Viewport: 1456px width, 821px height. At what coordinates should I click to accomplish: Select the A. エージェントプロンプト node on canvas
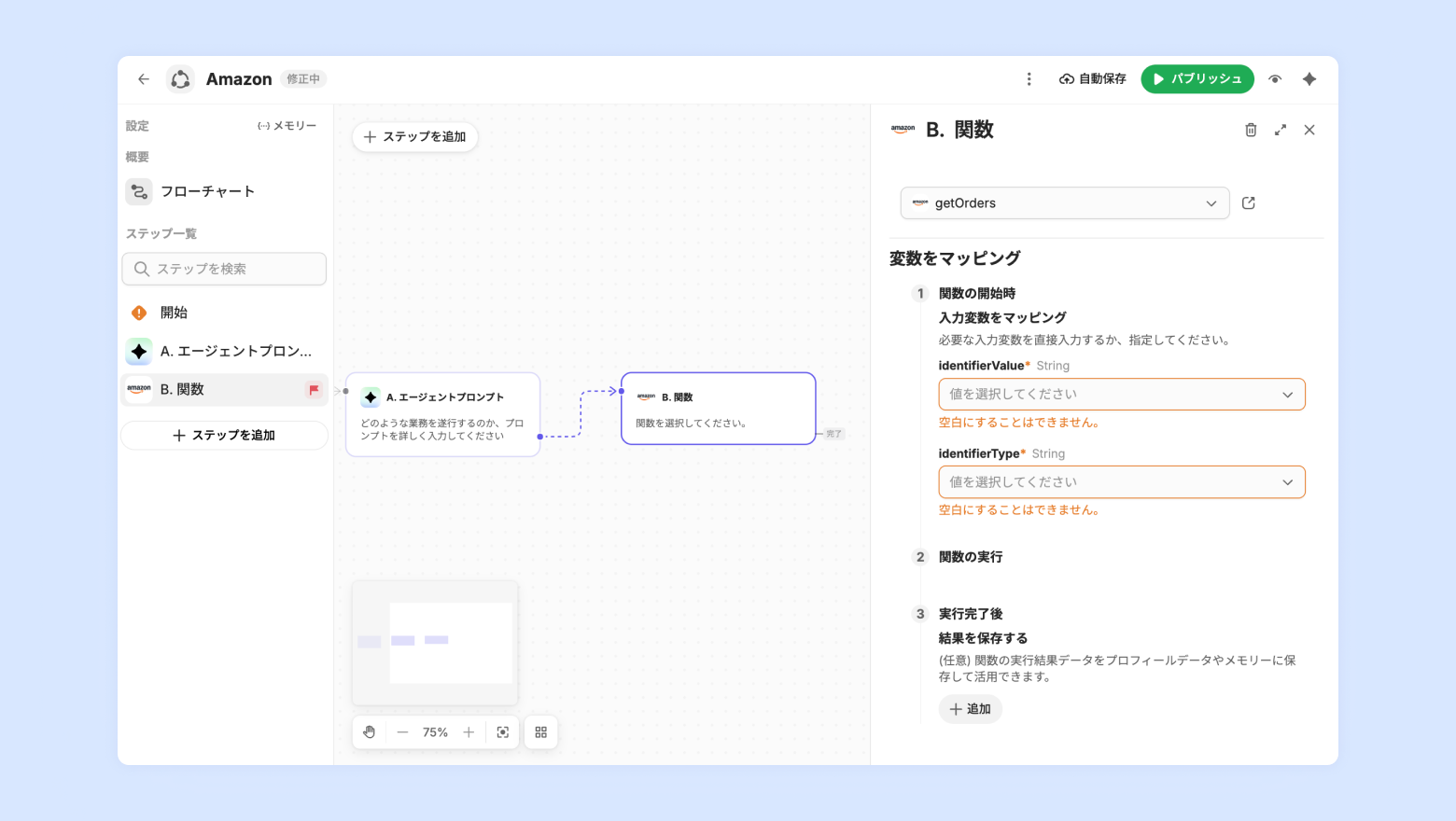pyautogui.click(x=442, y=414)
